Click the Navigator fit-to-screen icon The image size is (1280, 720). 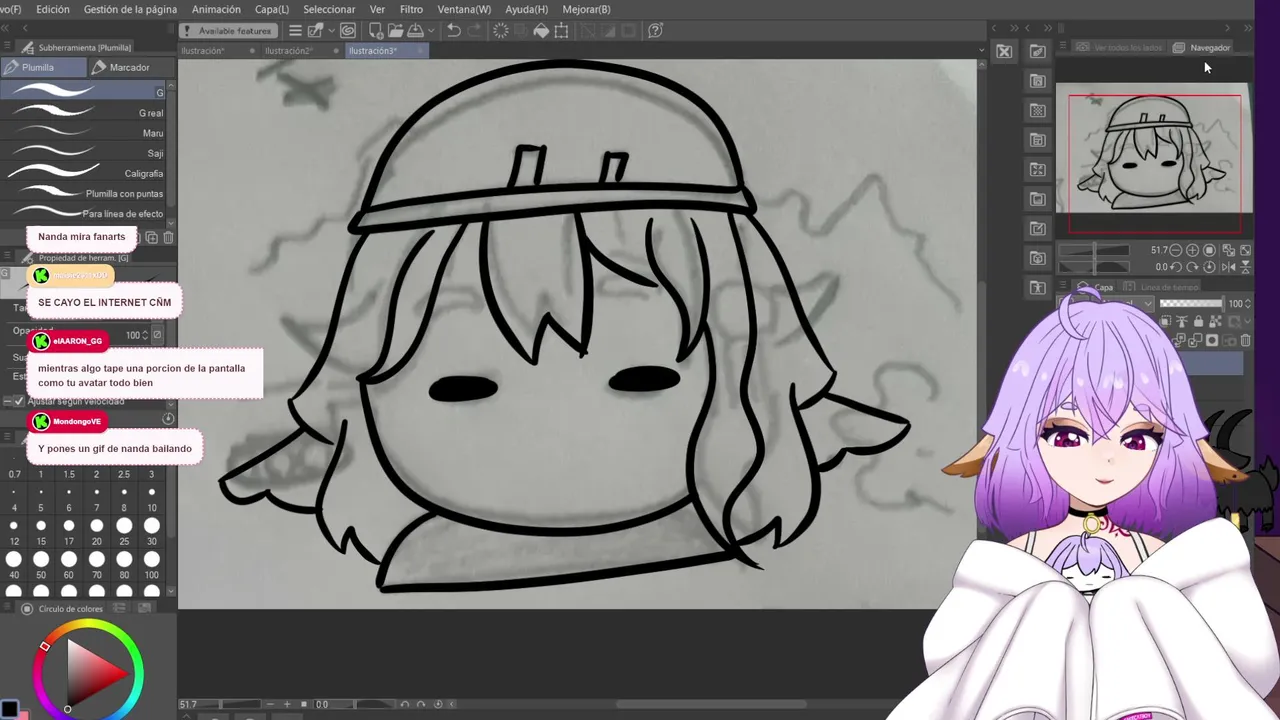point(1245,250)
